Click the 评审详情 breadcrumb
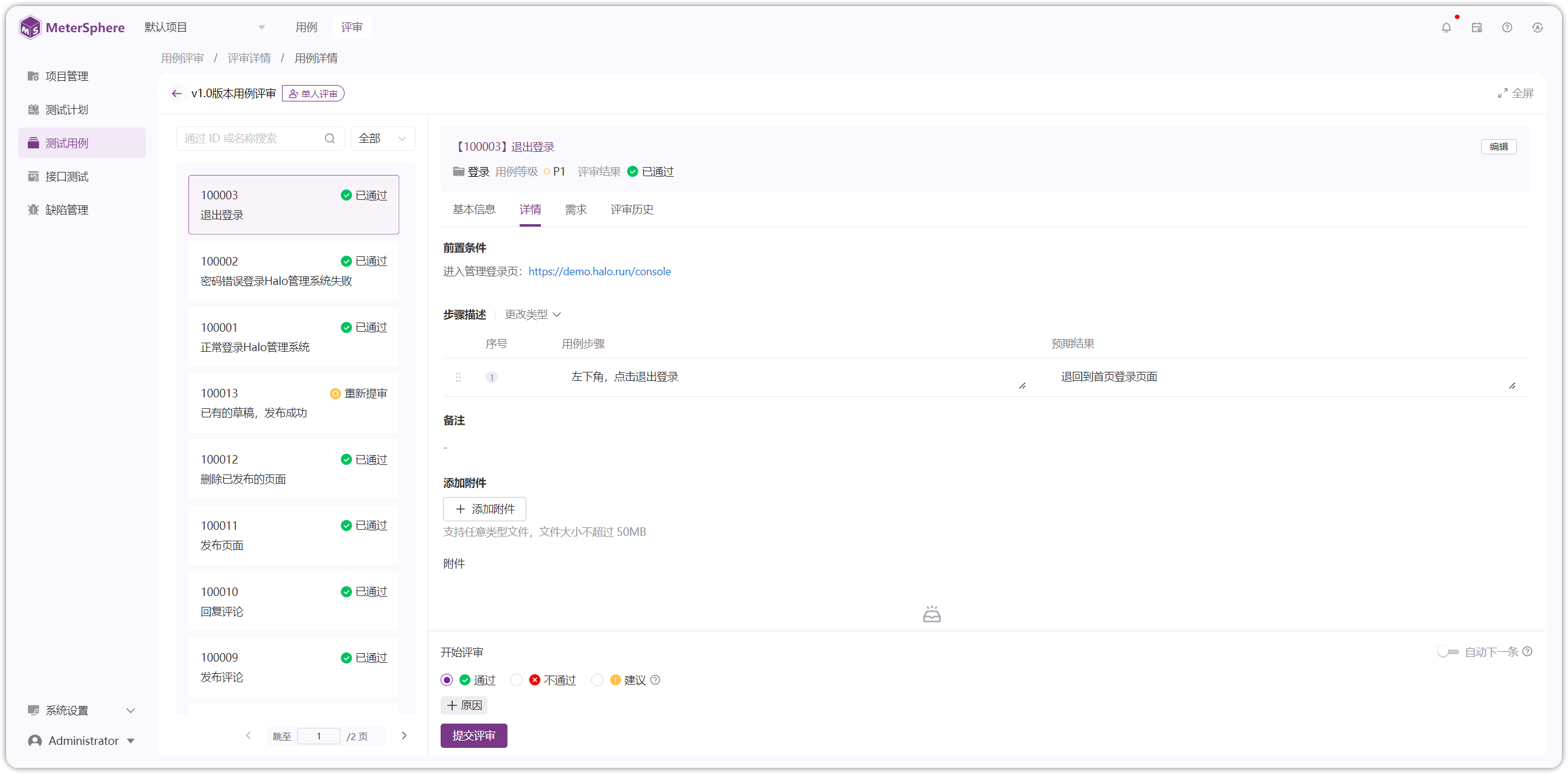 pyautogui.click(x=249, y=58)
